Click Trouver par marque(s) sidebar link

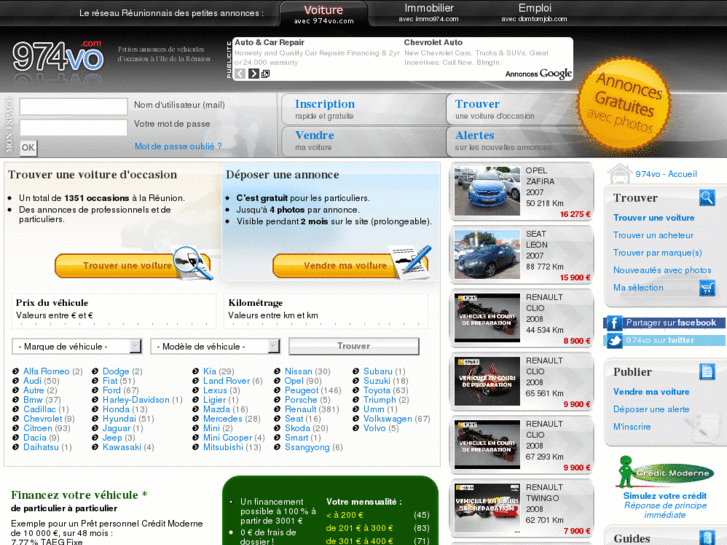point(657,253)
